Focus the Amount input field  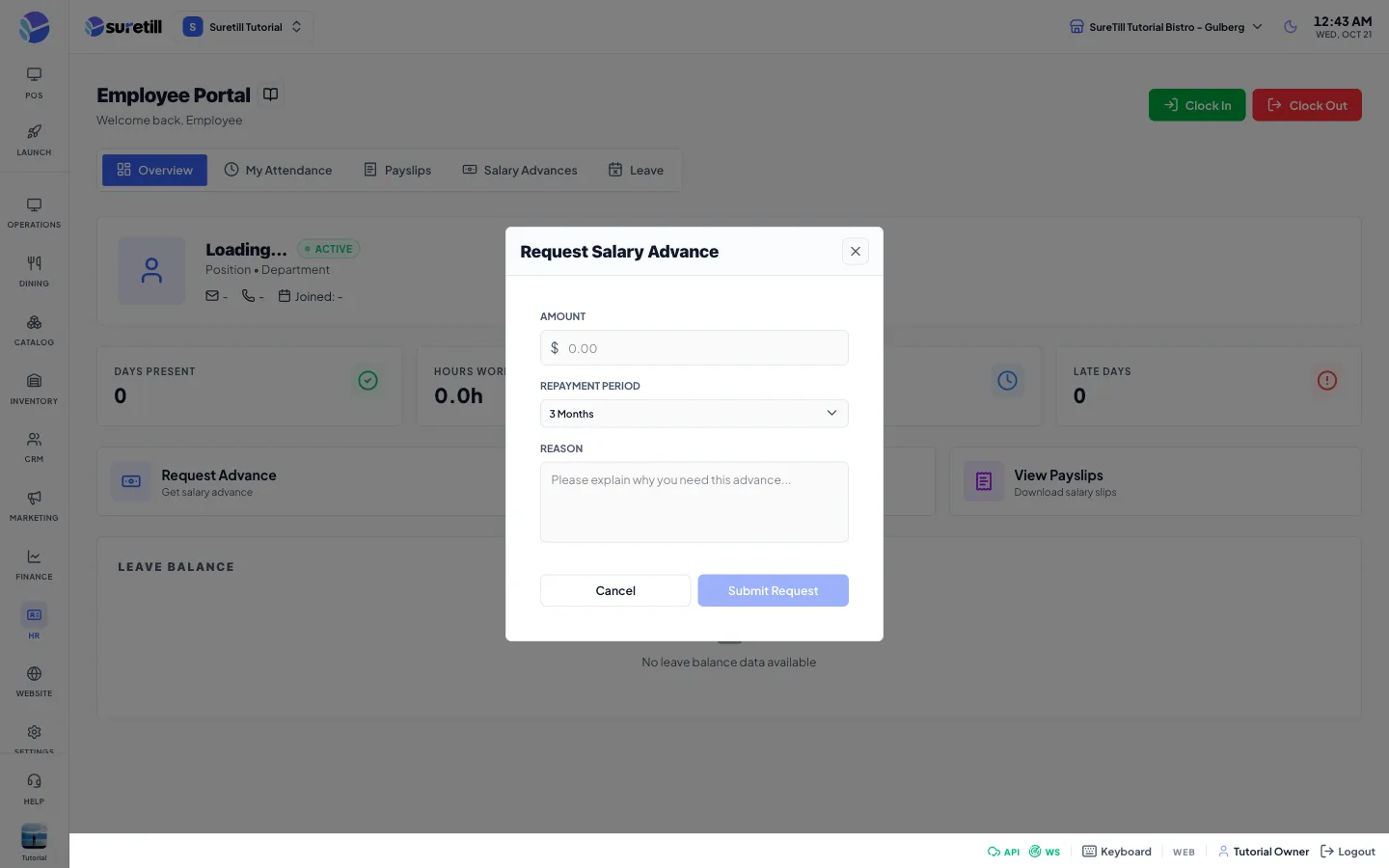click(694, 348)
